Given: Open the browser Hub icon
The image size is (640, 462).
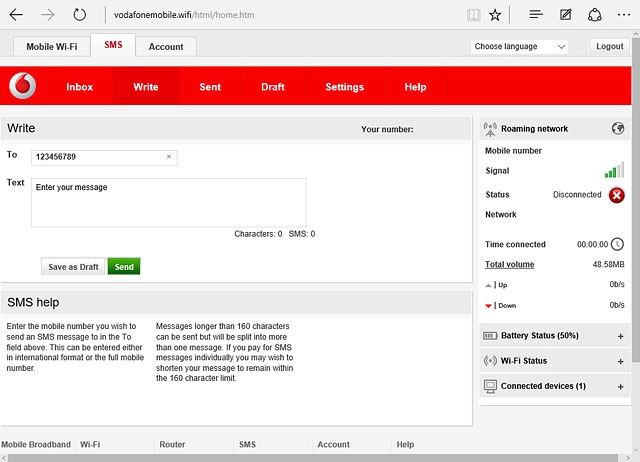Looking at the screenshot, I should tap(536, 15).
